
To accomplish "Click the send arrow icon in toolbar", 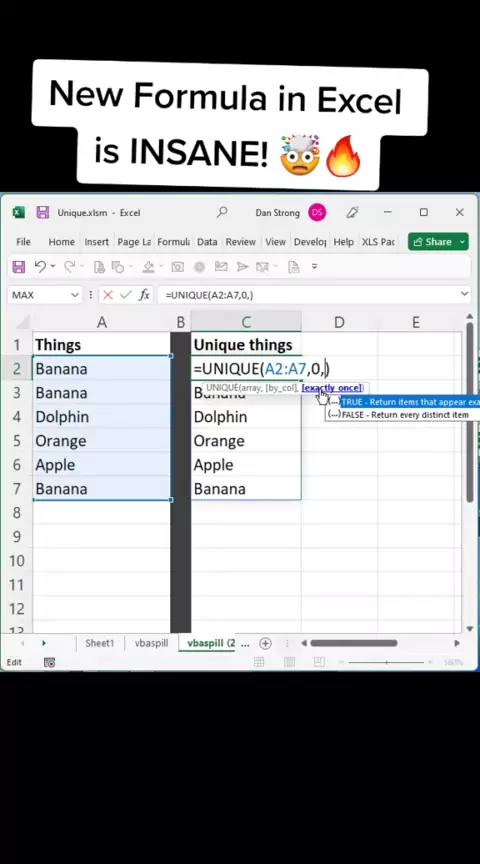I will (x=242, y=267).
